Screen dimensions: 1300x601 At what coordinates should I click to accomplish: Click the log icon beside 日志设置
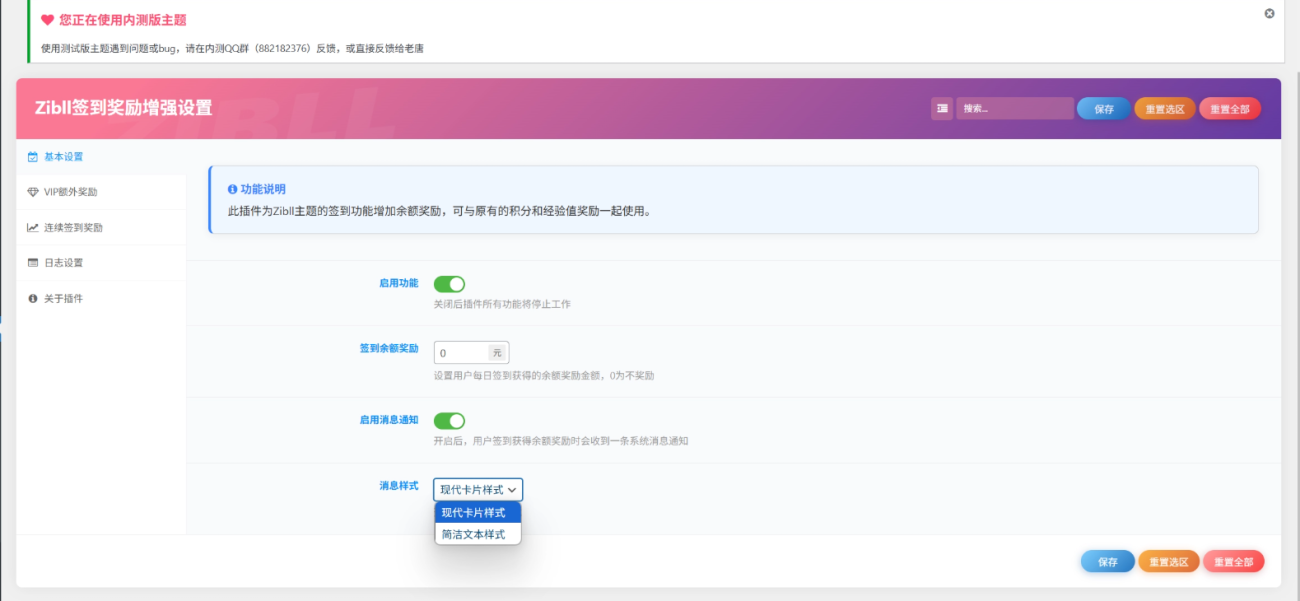click(33, 263)
